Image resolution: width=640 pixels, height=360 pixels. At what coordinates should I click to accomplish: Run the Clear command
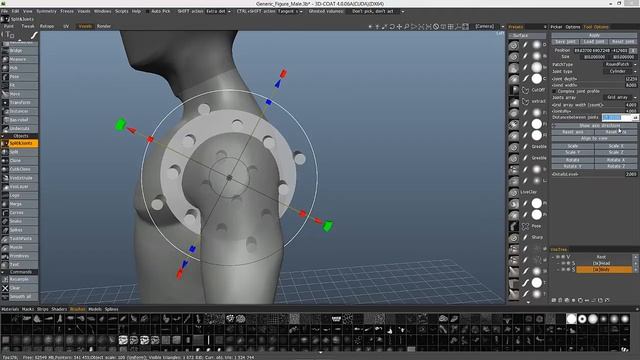(20, 288)
